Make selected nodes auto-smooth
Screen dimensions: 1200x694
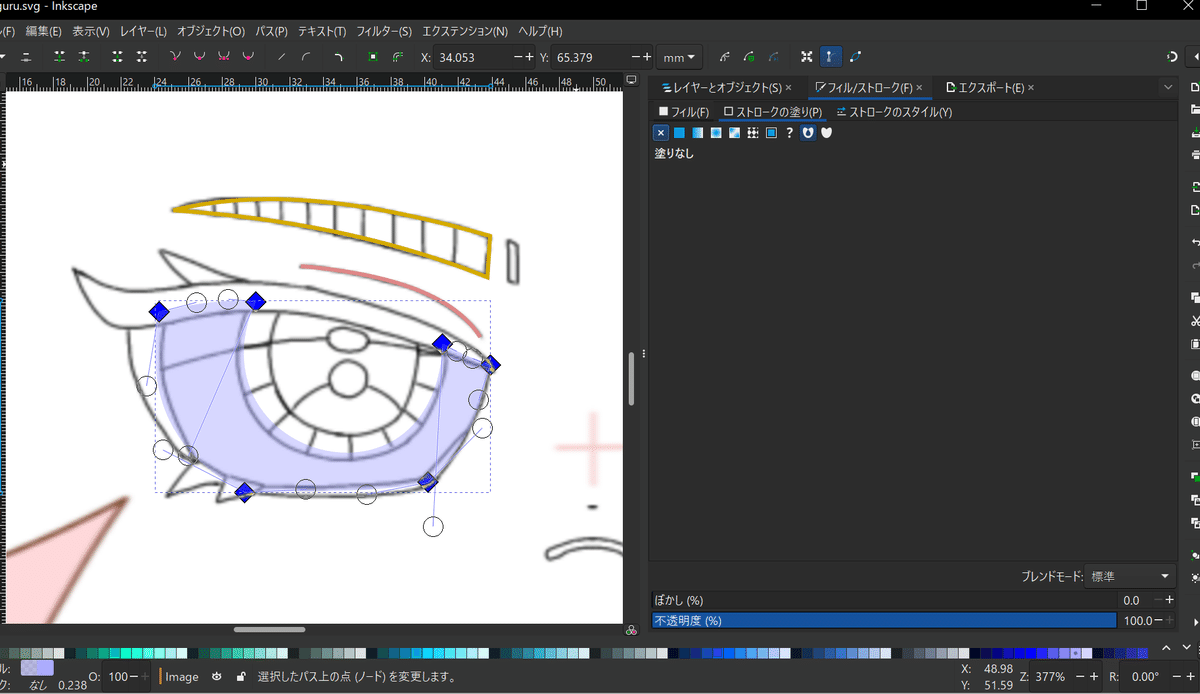click(x=248, y=57)
